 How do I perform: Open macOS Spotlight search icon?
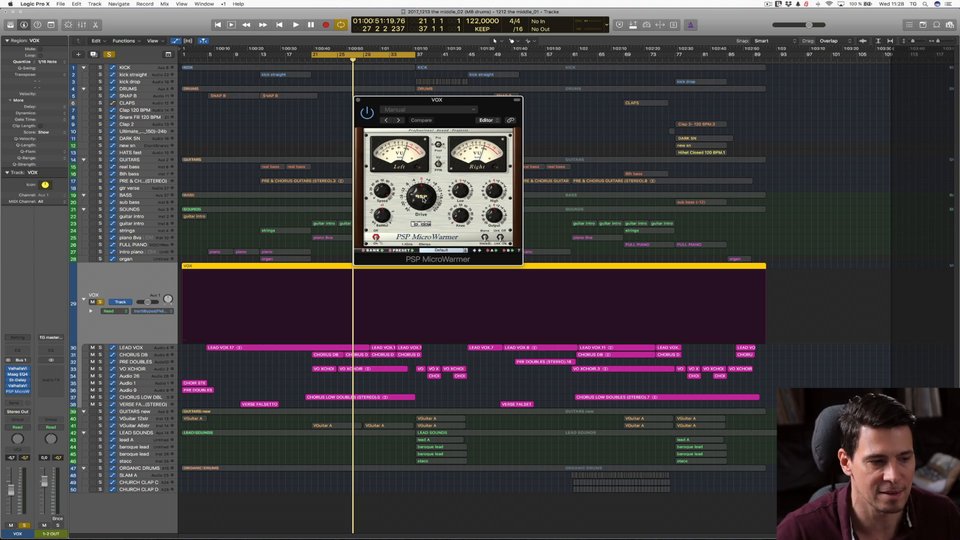pyautogui.click(x=925, y=4)
